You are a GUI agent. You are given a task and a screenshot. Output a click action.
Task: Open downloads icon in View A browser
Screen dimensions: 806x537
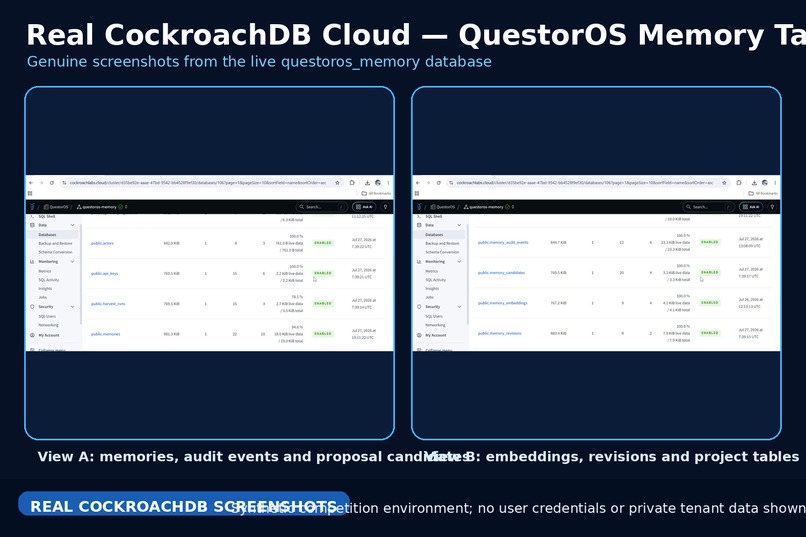pos(367,182)
